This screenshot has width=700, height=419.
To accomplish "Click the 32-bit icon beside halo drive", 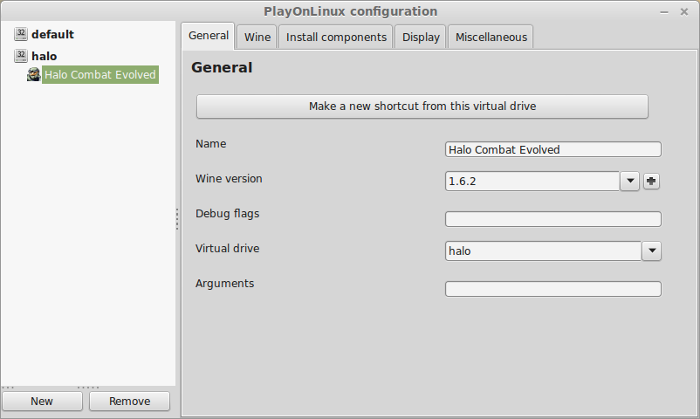I will click(x=21, y=56).
